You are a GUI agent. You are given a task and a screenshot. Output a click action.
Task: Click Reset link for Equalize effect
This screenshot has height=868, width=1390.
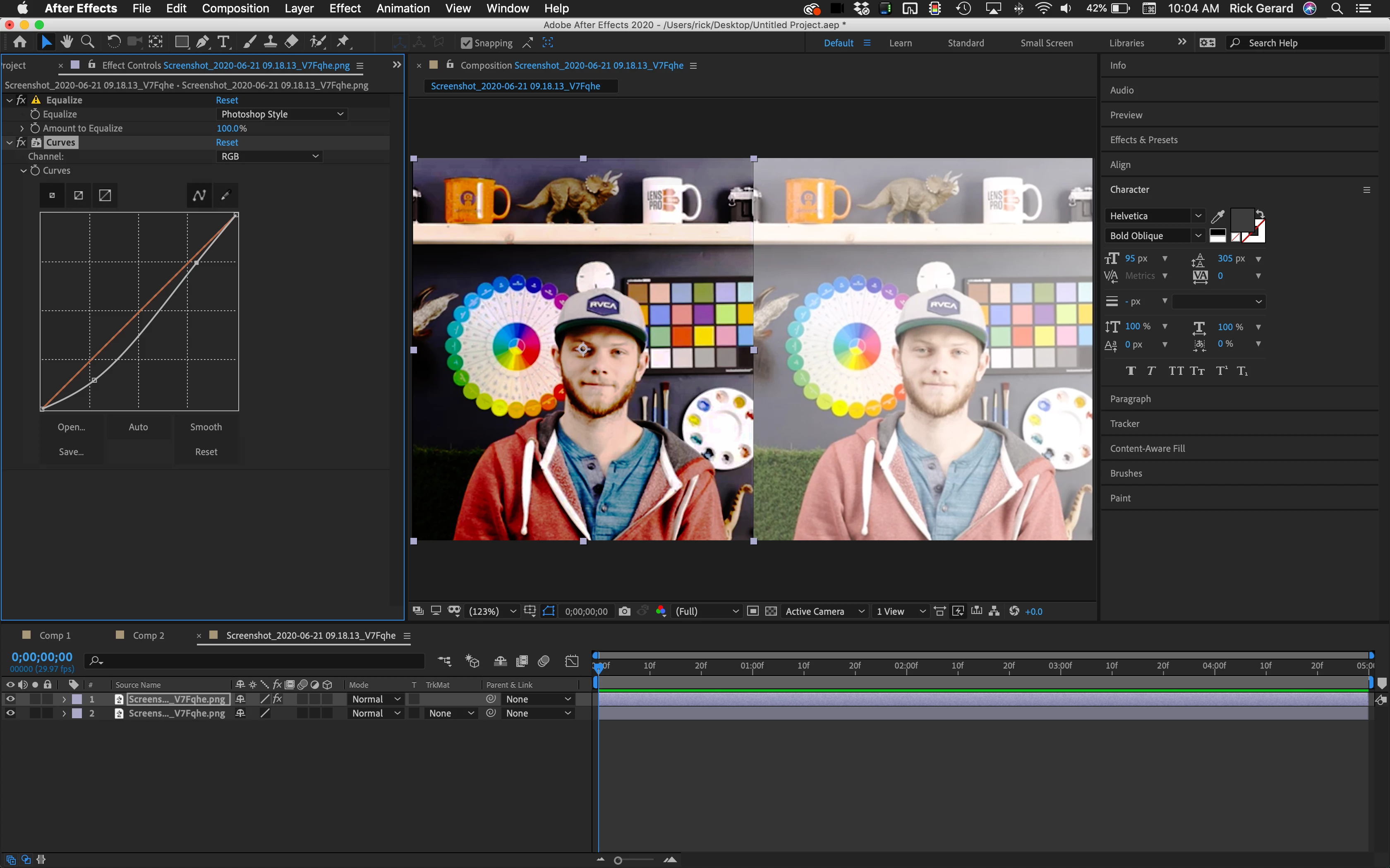(227, 100)
